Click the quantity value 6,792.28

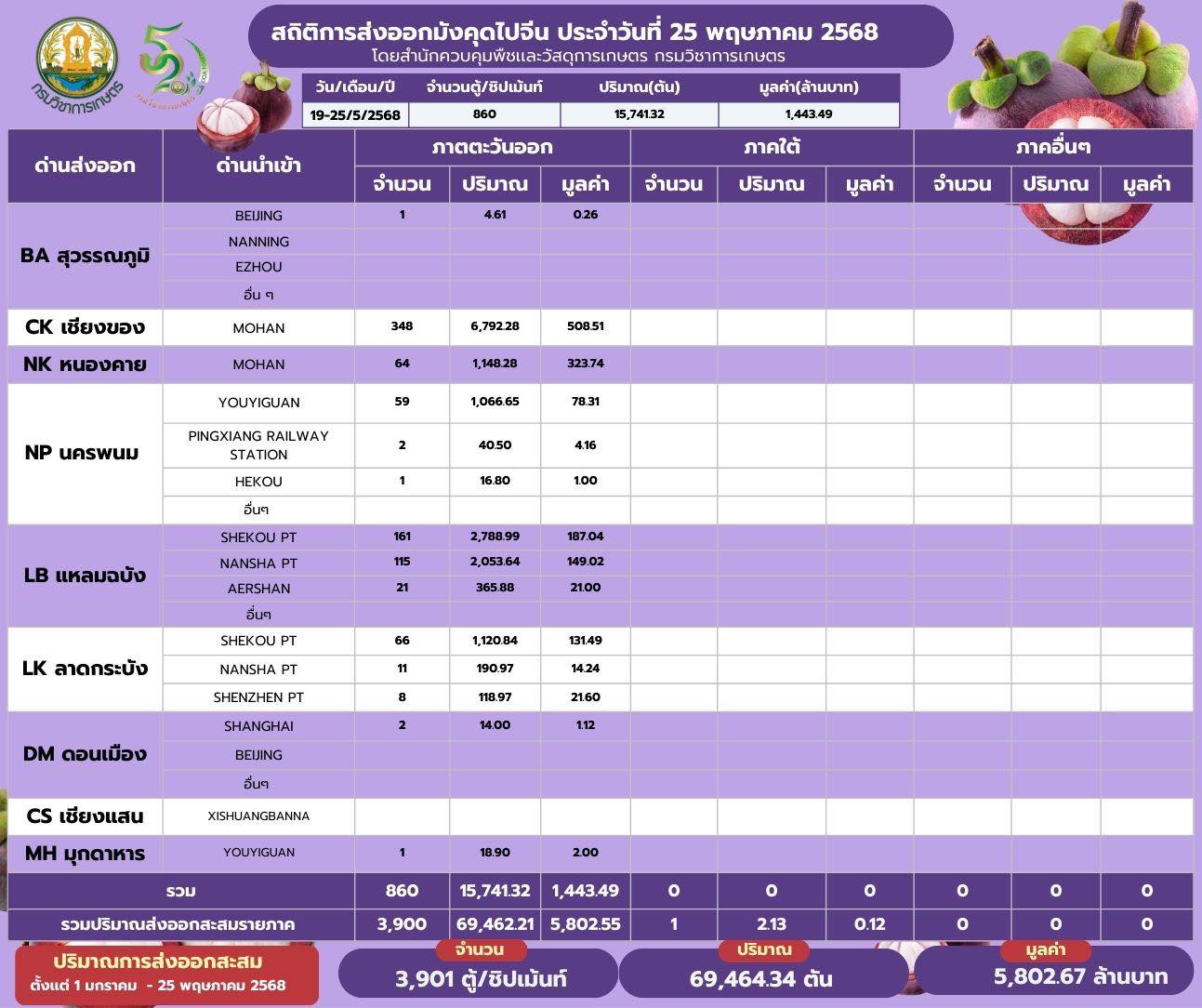(495, 326)
